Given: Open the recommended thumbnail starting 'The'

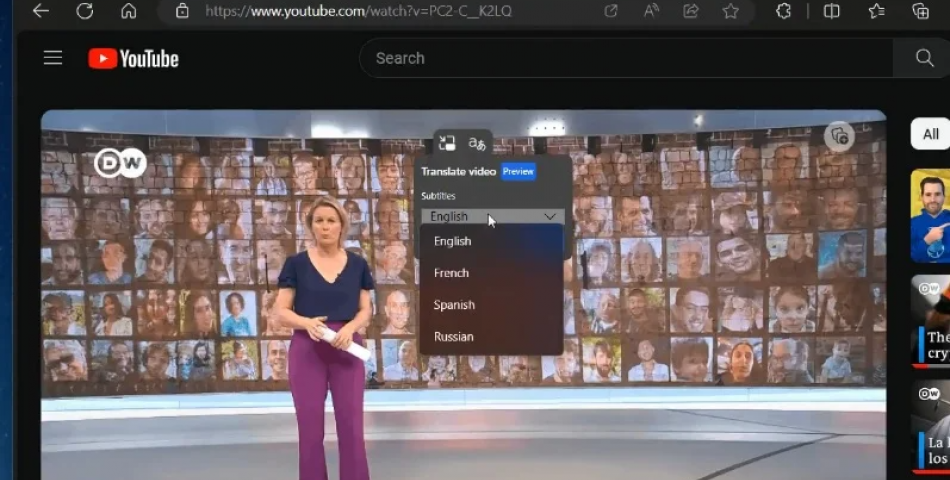Looking at the screenshot, I should [x=931, y=321].
